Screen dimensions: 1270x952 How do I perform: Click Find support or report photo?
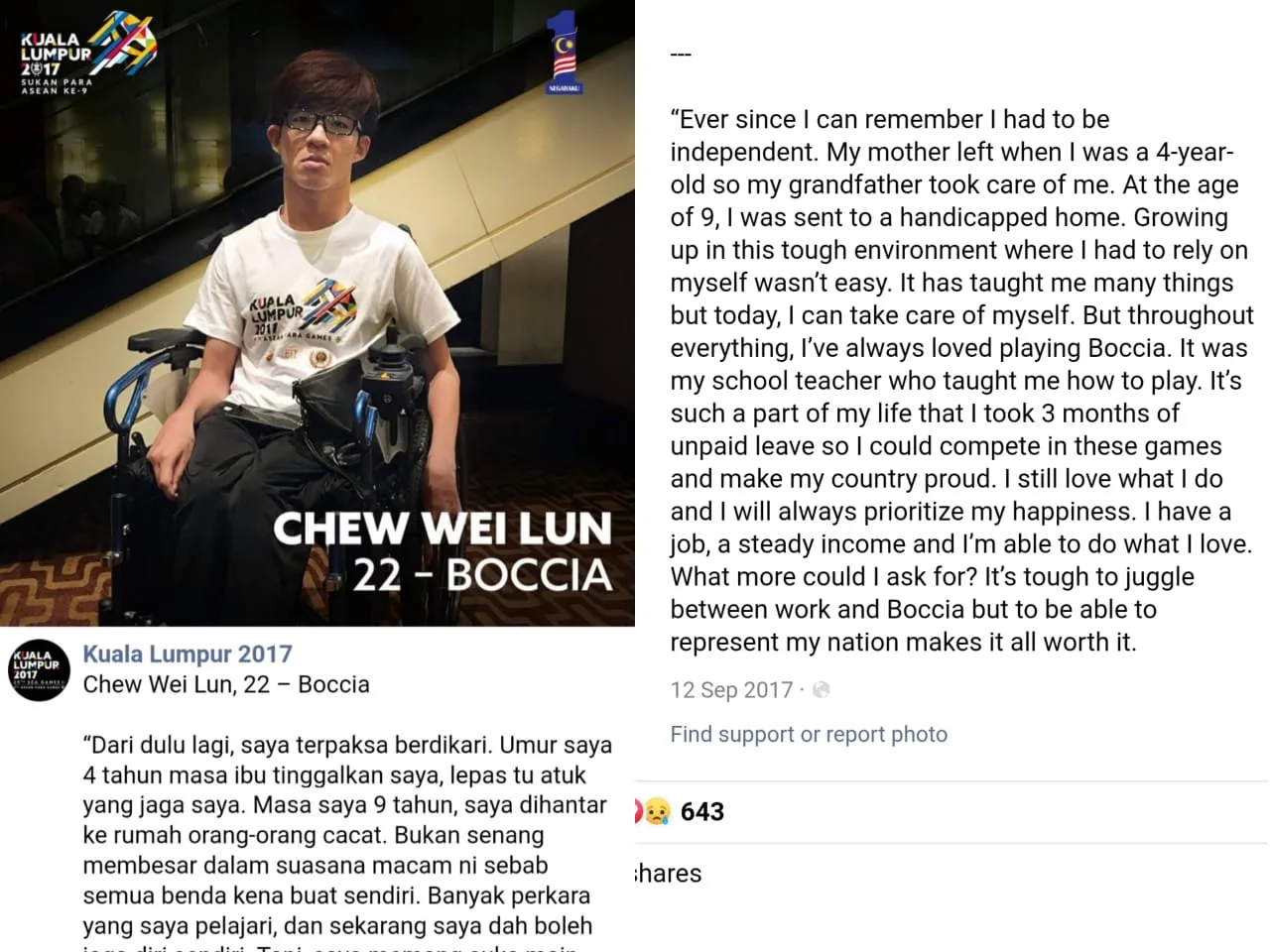pos(809,734)
